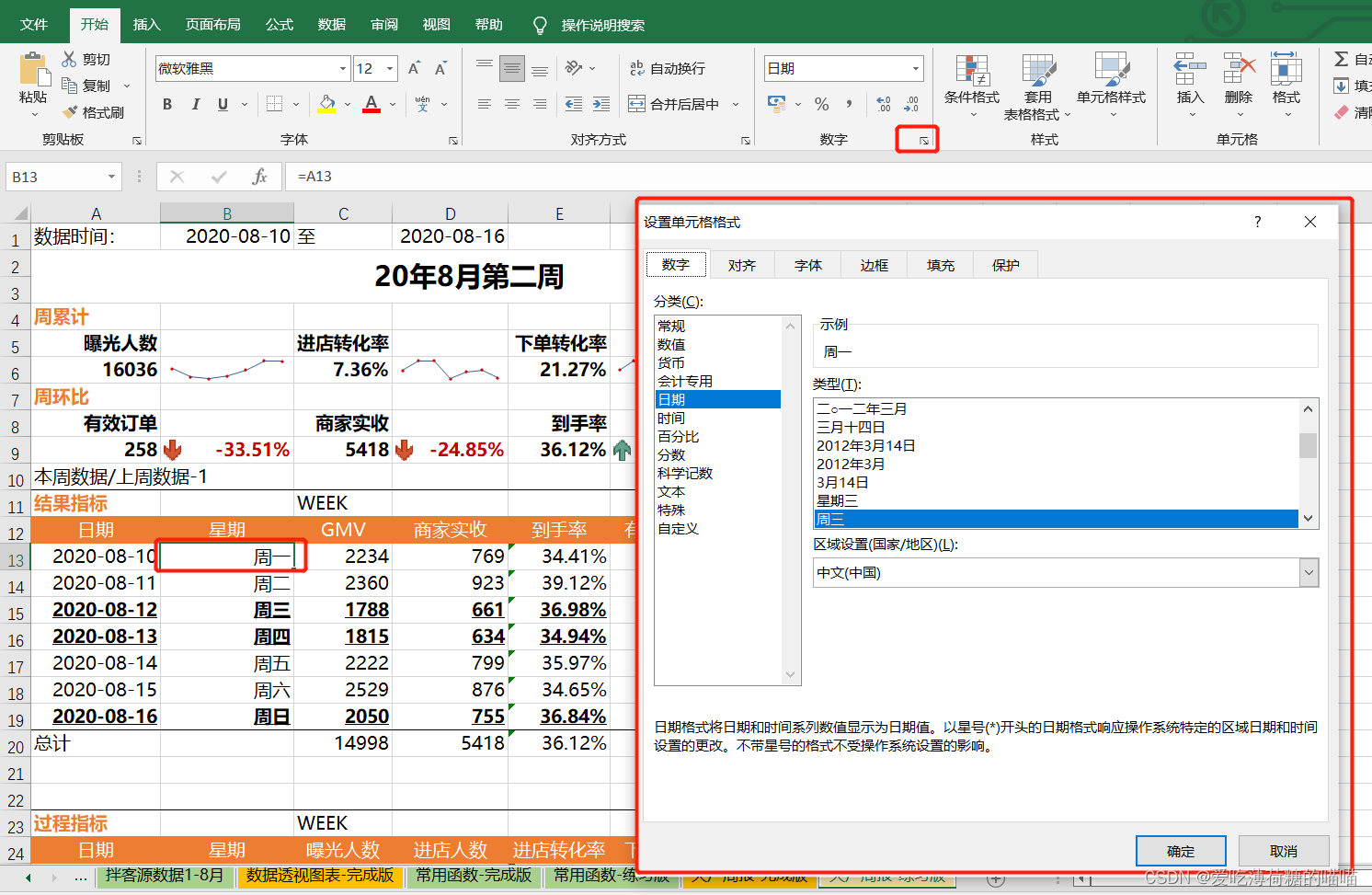
Task: Toggle Underline formatting
Action: [223, 104]
